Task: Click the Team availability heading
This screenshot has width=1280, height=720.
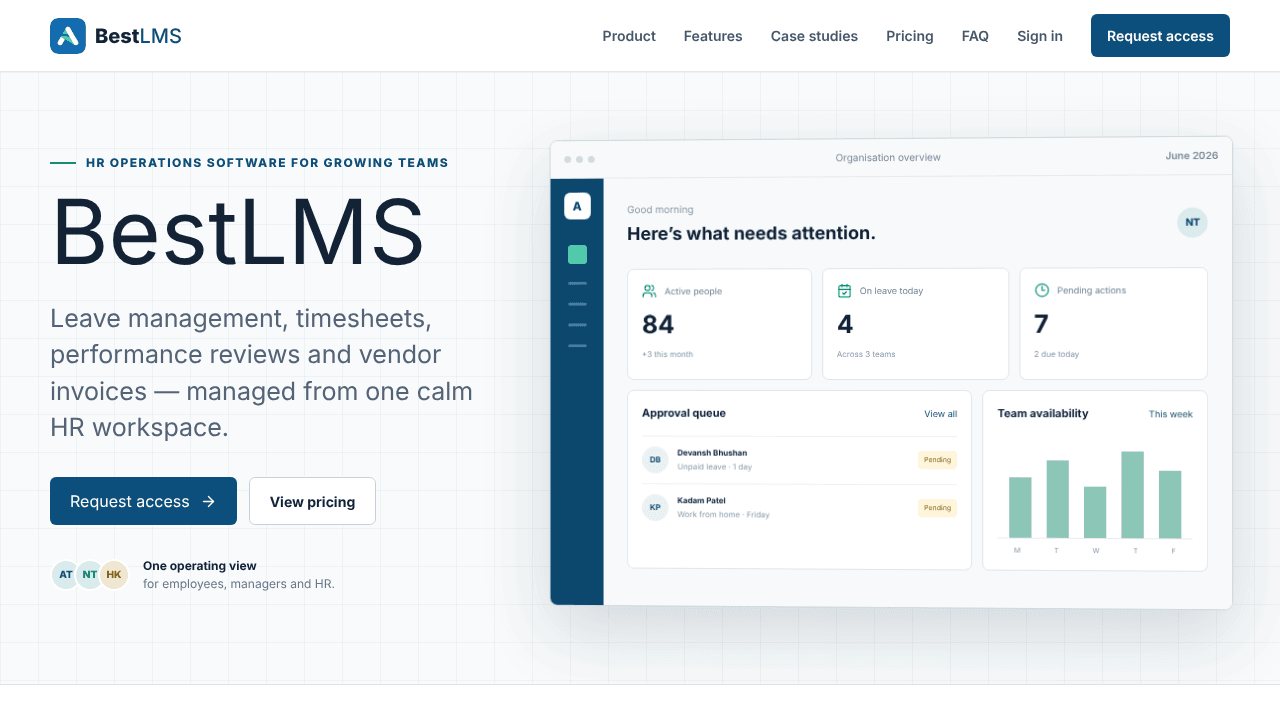Action: click(x=1043, y=413)
